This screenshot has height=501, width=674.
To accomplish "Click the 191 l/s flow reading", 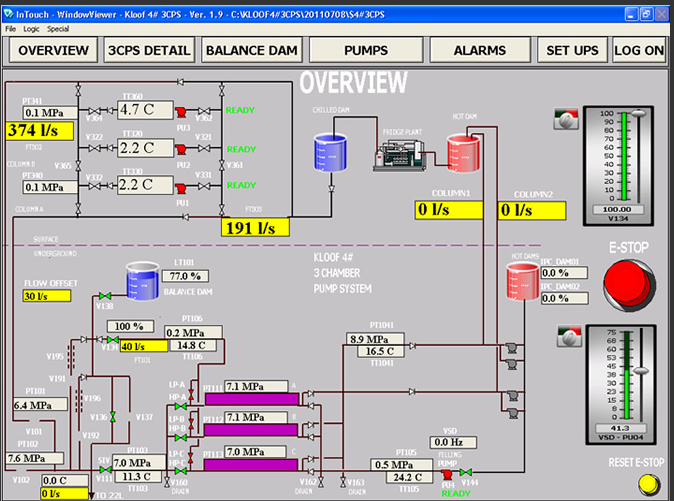I will (x=255, y=228).
